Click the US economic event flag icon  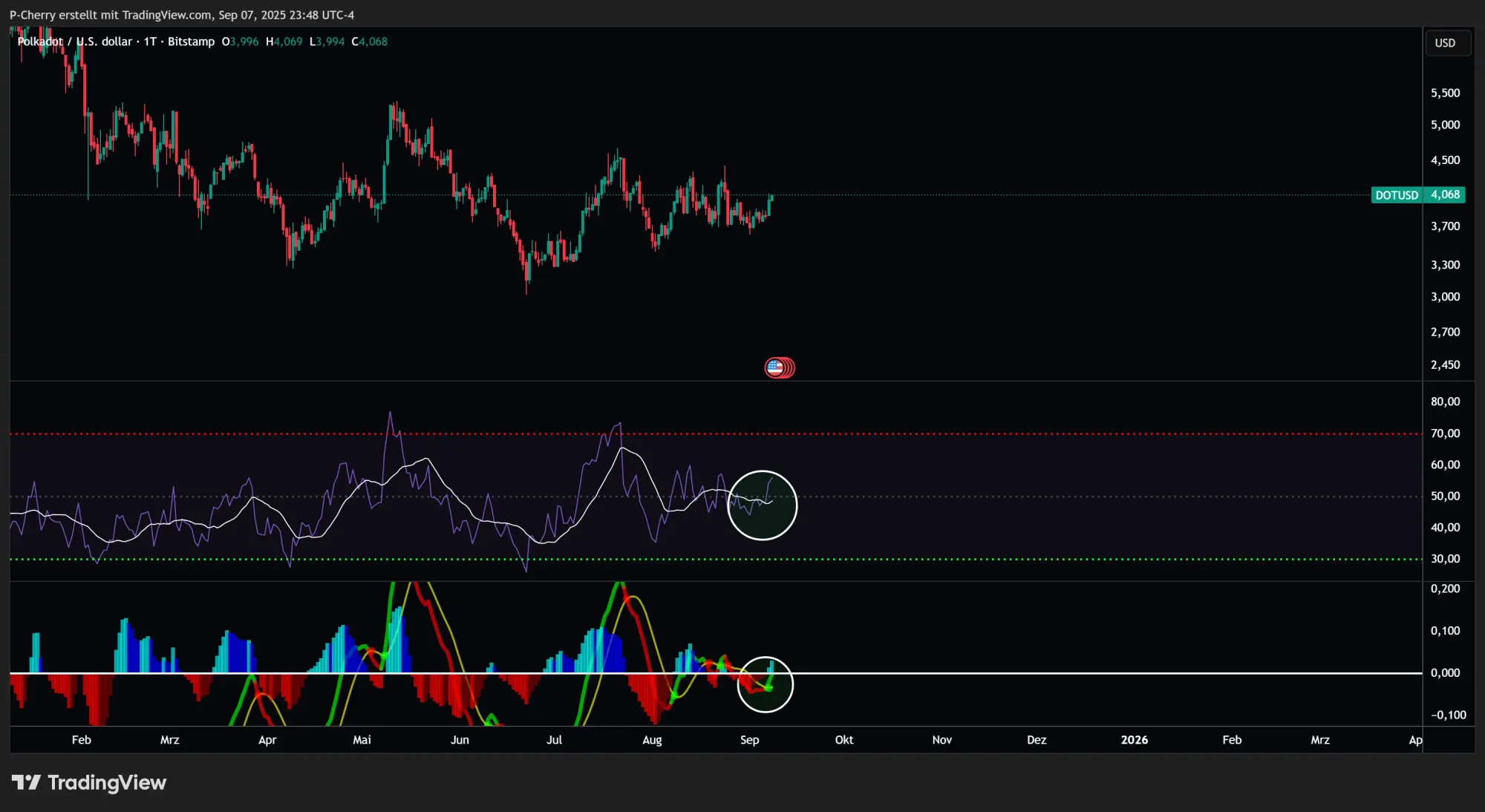[x=775, y=367]
